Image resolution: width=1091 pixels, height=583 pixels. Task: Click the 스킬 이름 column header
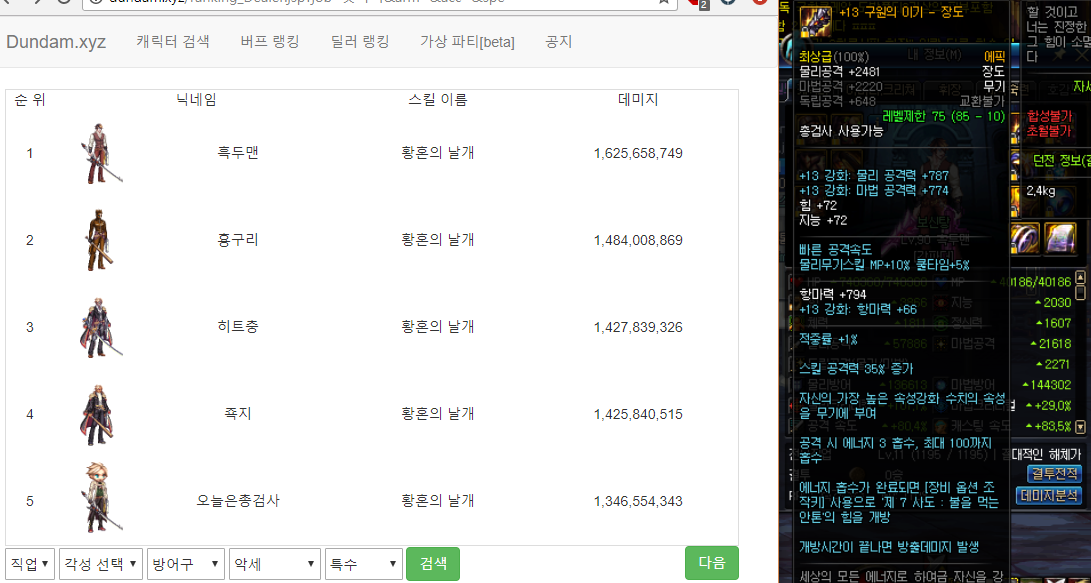click(438, 100)
